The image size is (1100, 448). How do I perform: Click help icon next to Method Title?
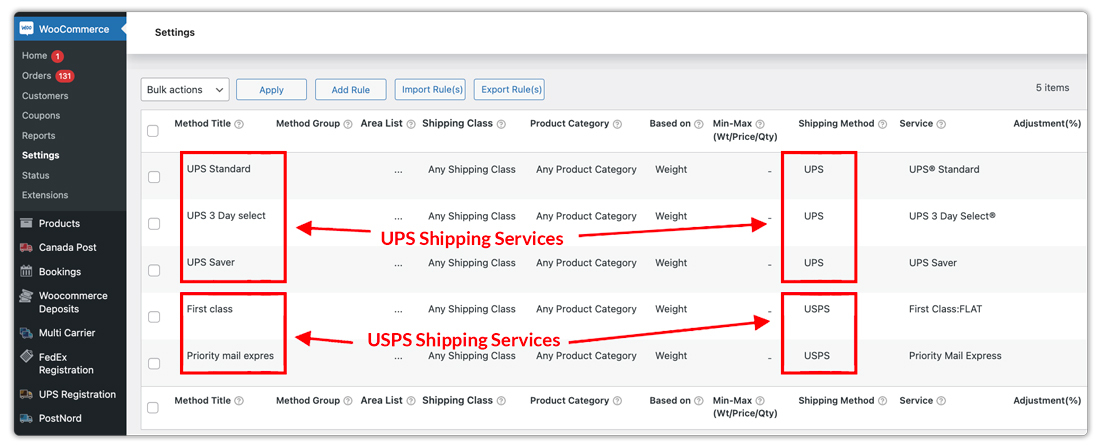239,125
